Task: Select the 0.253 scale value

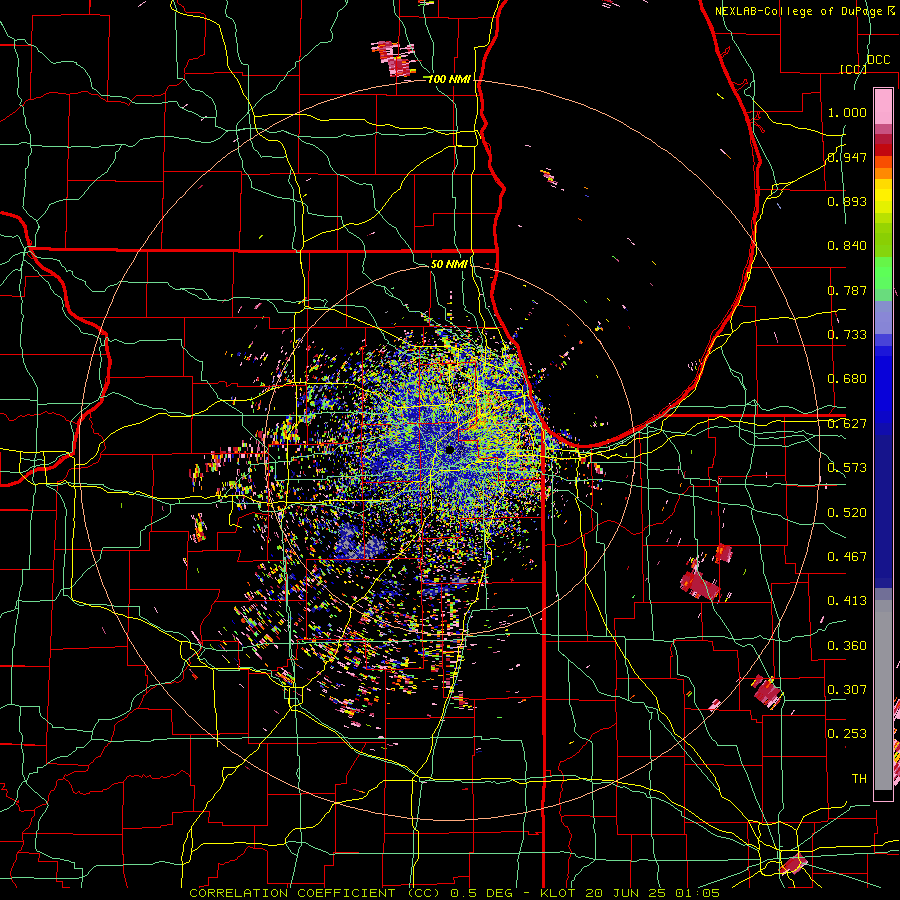Action: [847, 734]
